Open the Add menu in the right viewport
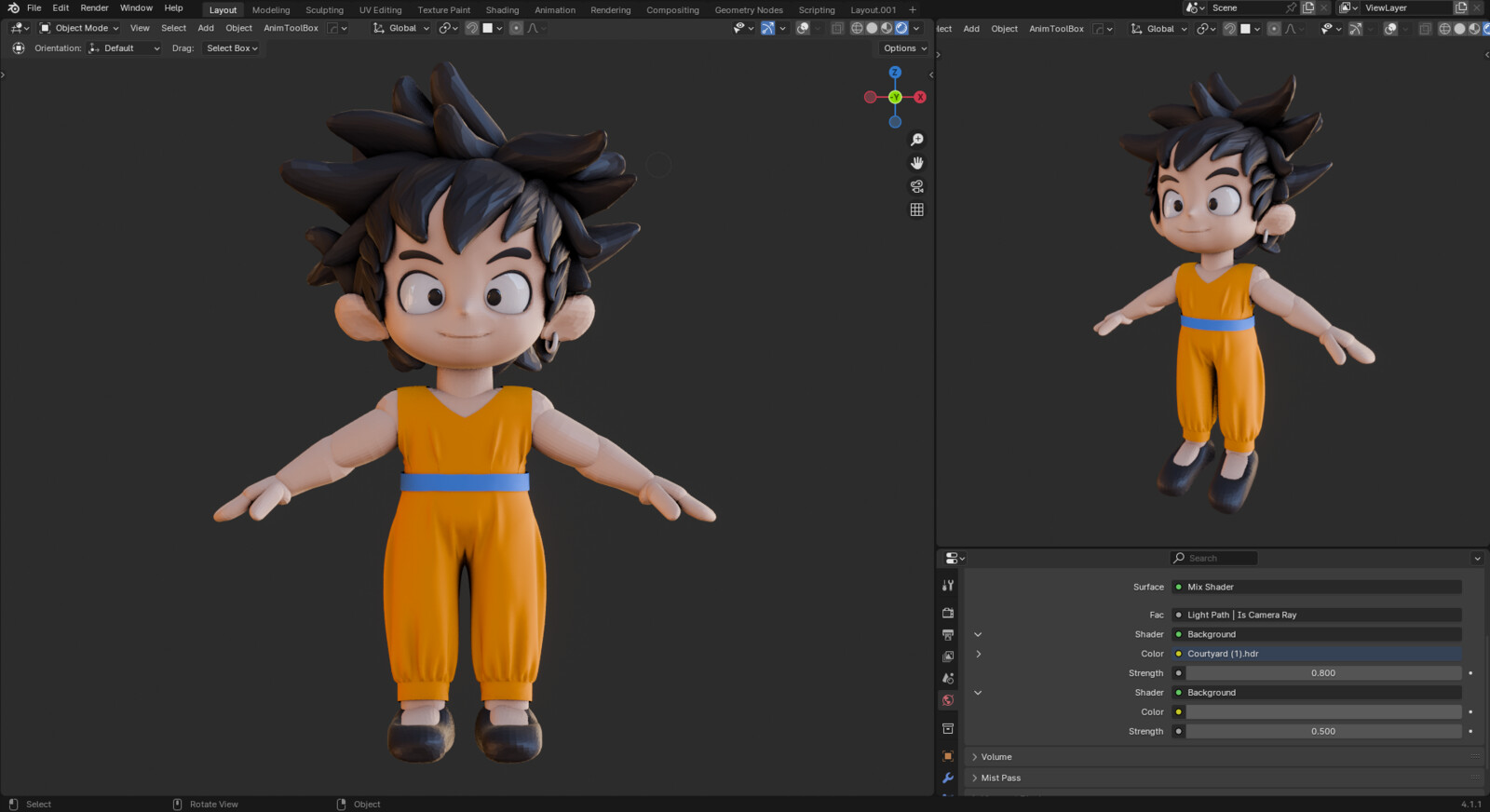Screen dimensions: 1490x812 click(x=971, y=29)
